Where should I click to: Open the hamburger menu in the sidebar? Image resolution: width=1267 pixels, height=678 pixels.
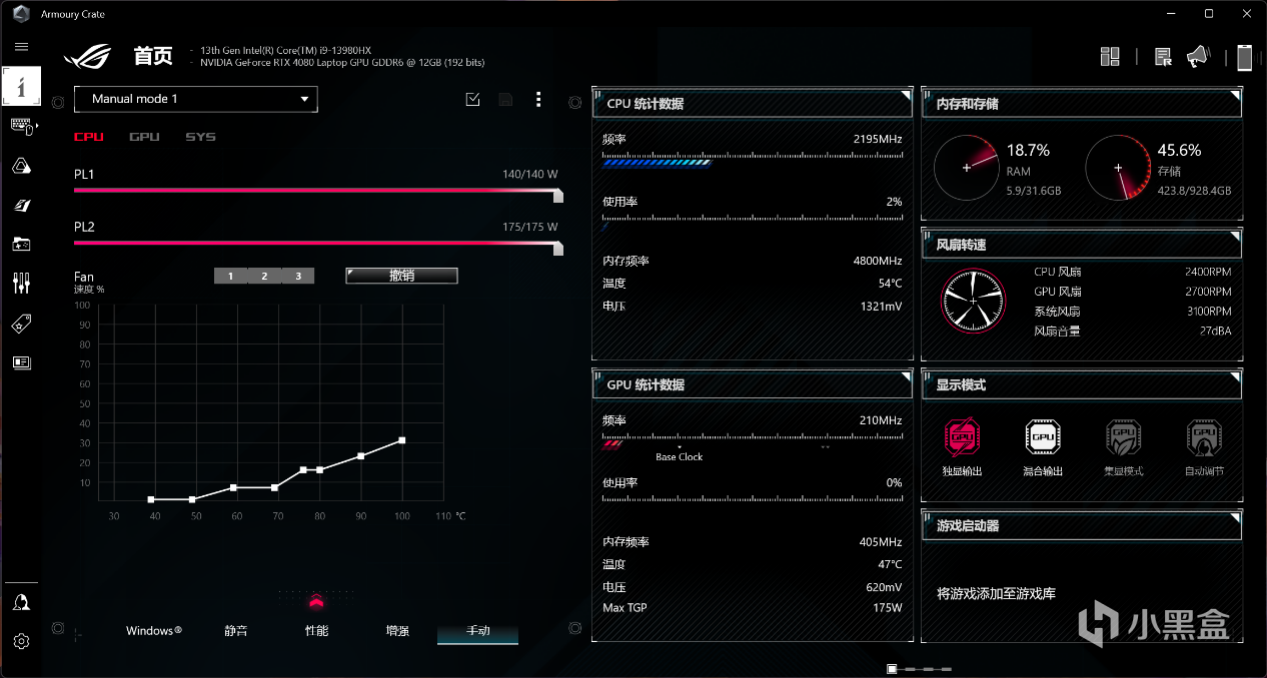pos(21,46)
